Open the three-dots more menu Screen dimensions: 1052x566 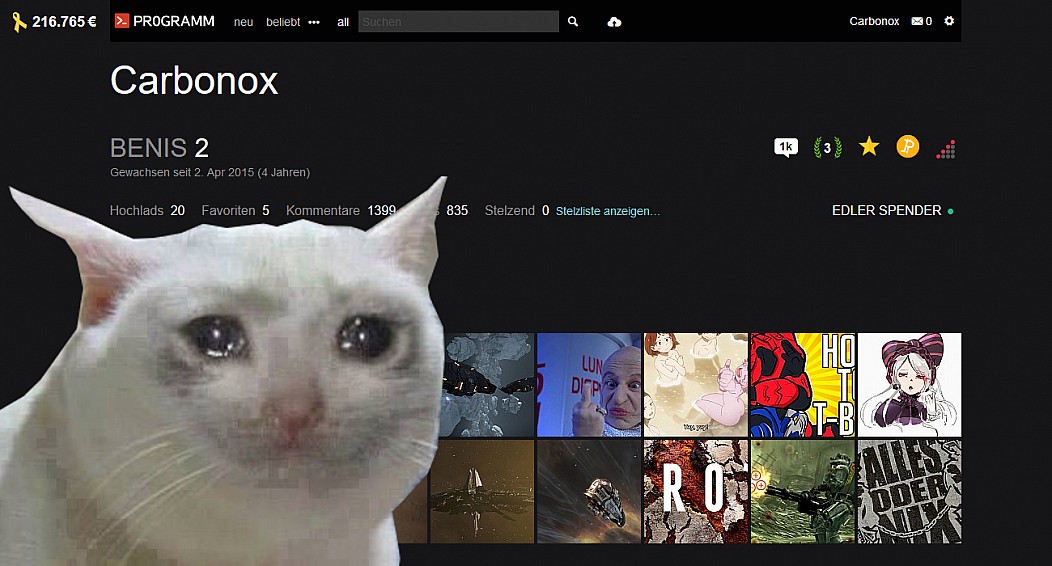click(x=314, y=22)
